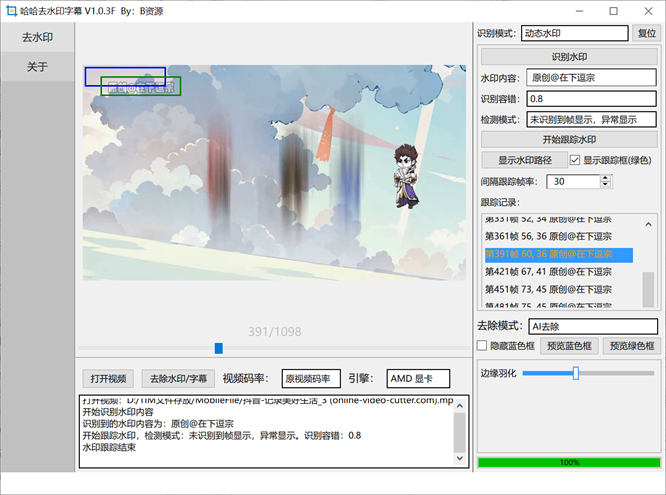Image resolution: width=666 pixels, height=495 pixels.
Task: Click the 边缘羽化 slider handle
Action: coord(576,373)
